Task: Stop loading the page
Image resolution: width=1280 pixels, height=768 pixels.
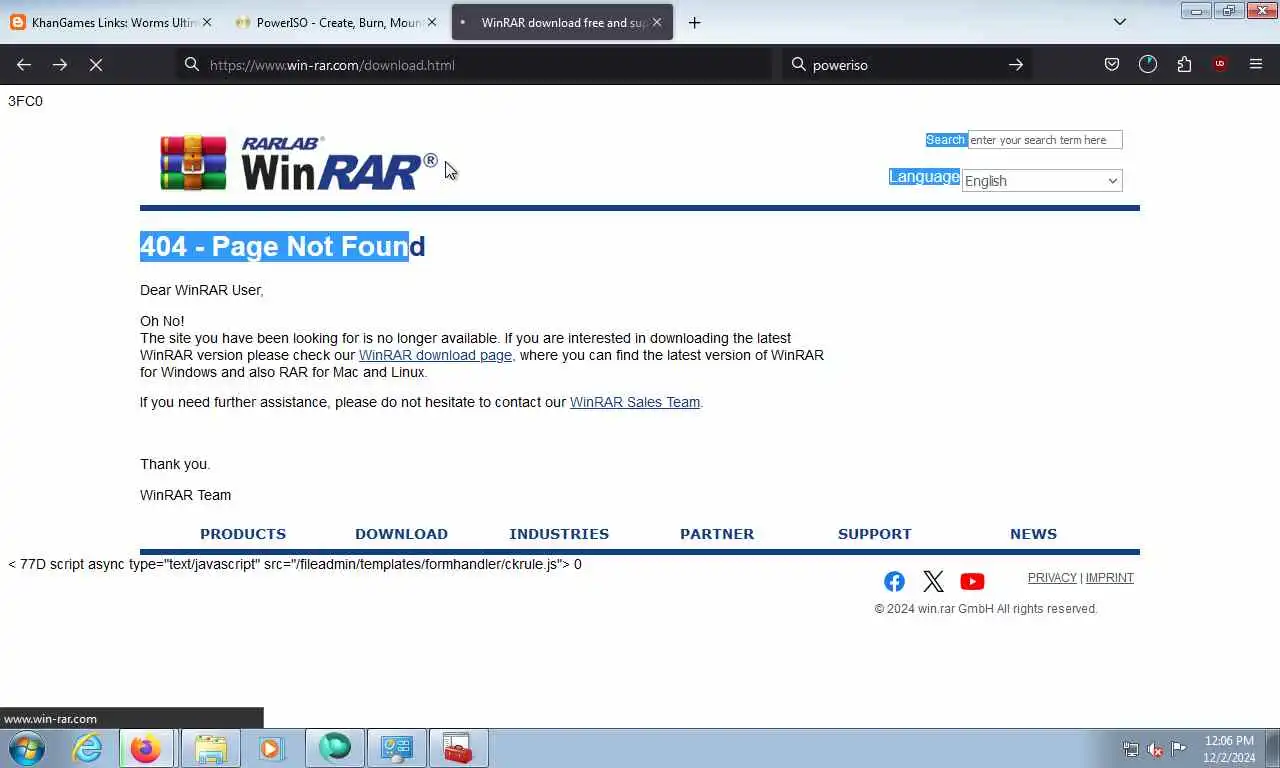Action: (96, 64)
